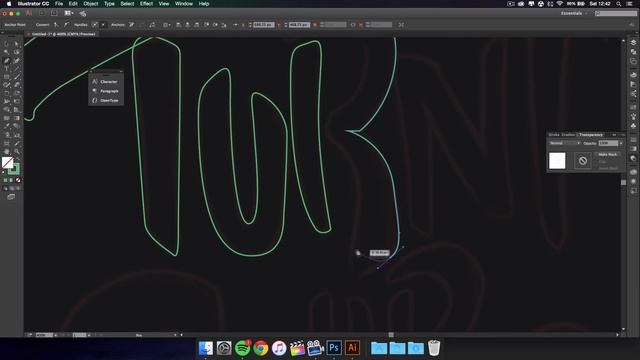Select the Type tool
Viewport: 640px width, 360px height.
point(7,69)
